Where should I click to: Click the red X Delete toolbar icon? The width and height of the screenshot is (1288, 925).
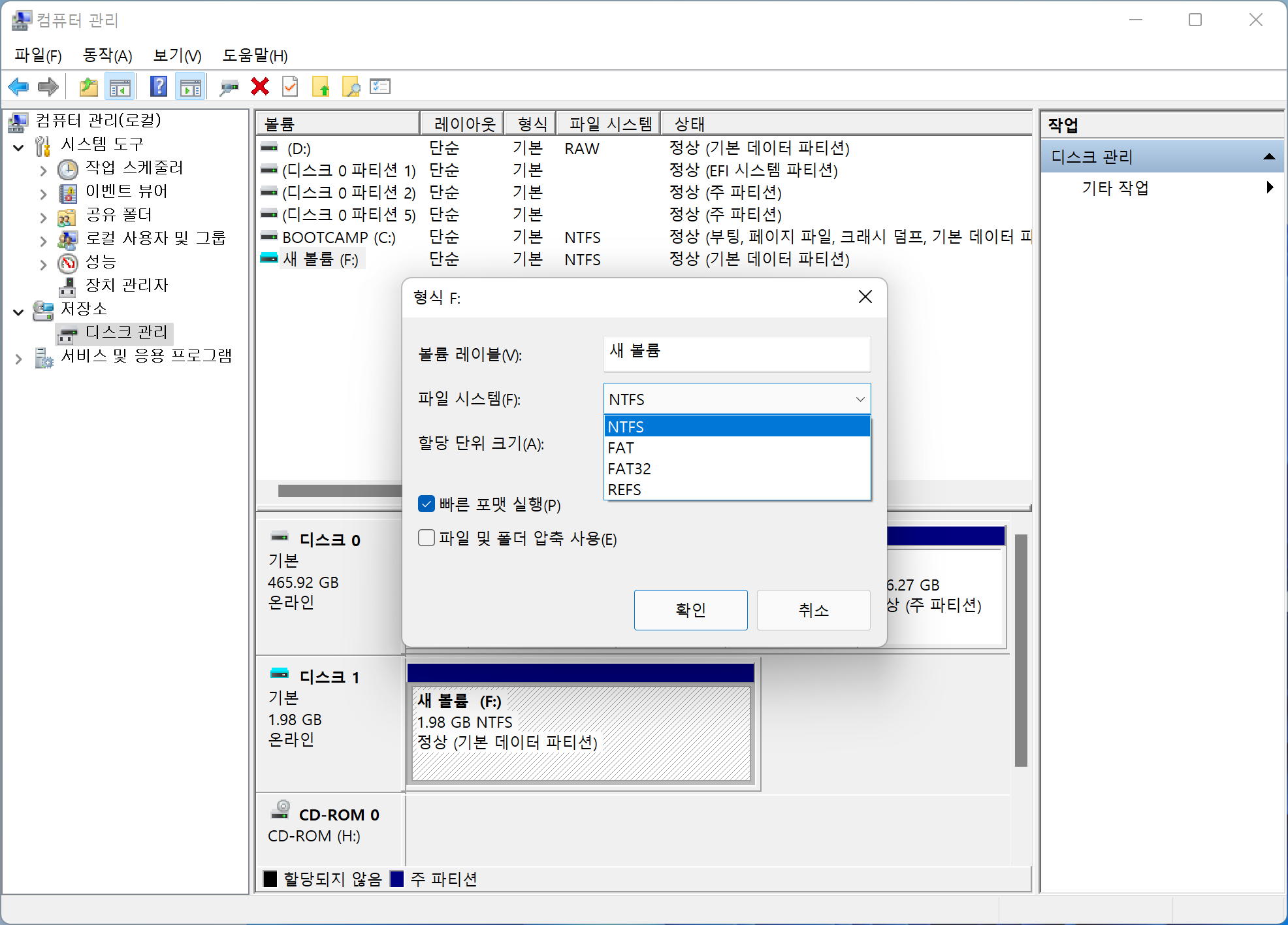click(260, 86)
